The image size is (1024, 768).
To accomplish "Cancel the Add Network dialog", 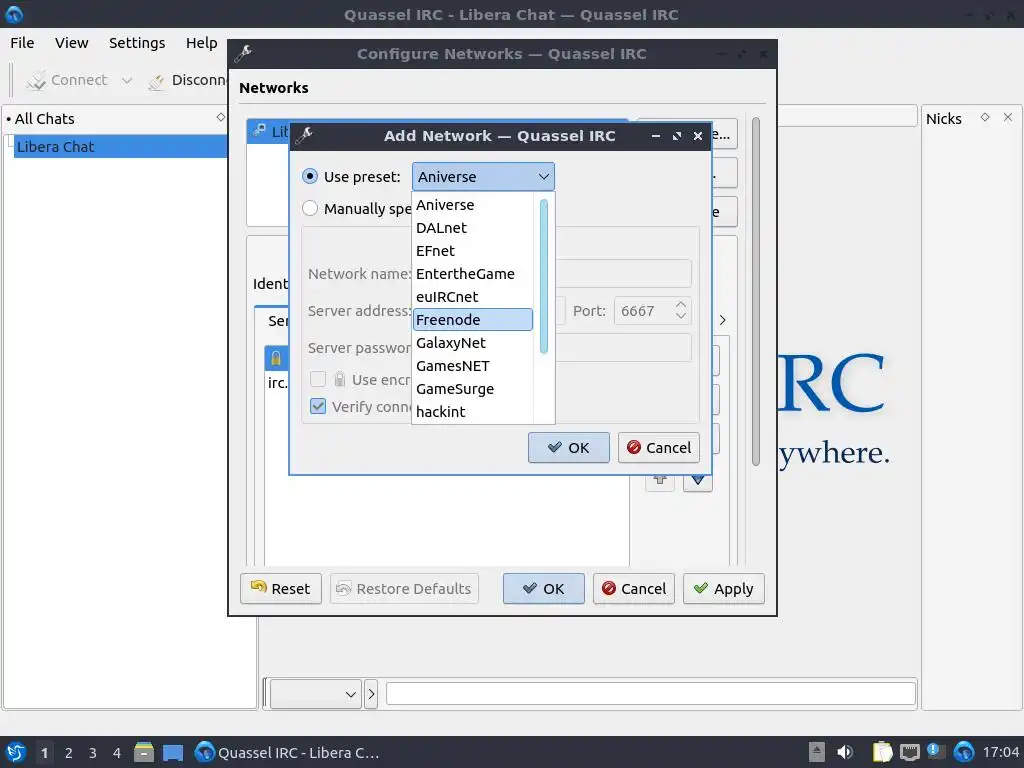I will tap(658, 447).
